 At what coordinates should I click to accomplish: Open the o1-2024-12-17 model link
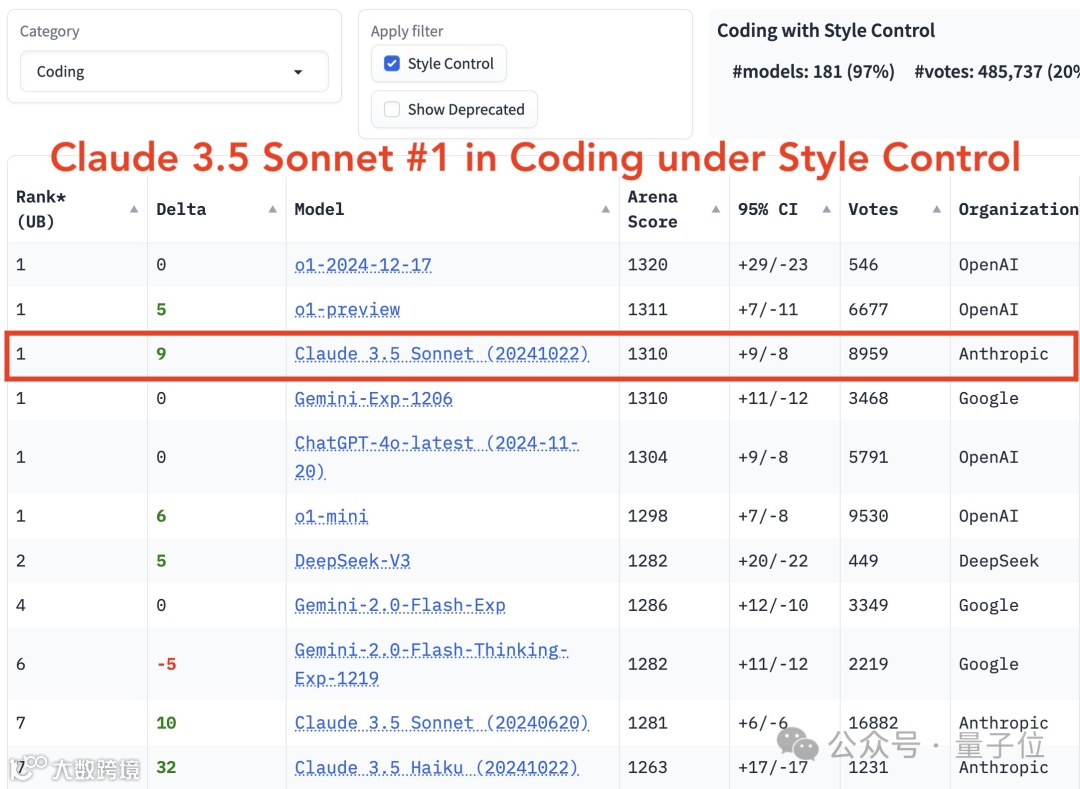point(363,265)
